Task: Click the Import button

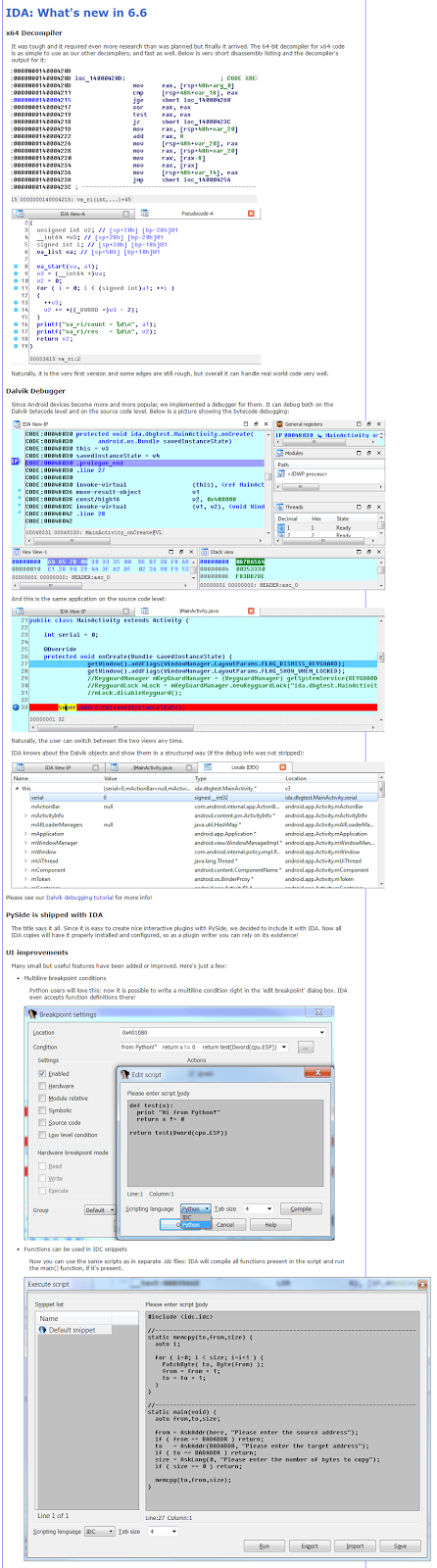Action: (x=355, y=1545)
